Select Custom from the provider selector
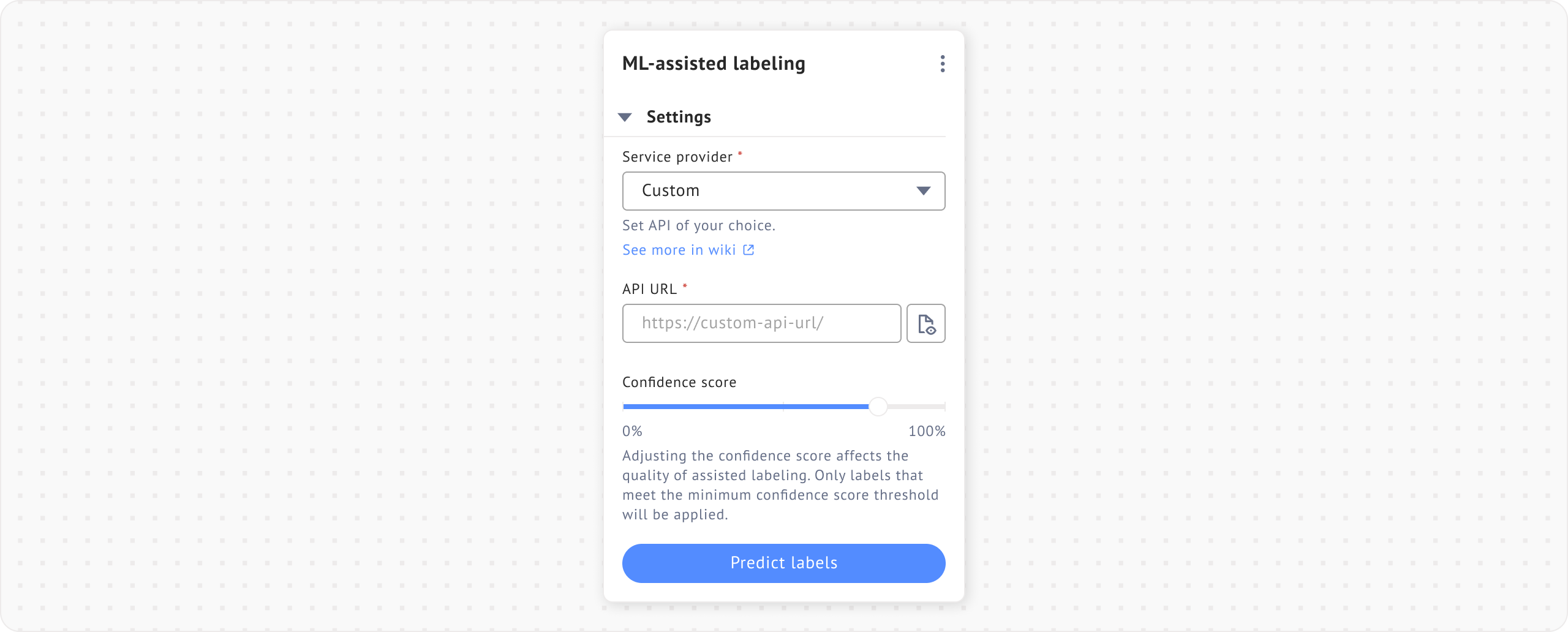This screenshot has height=632, width=1568. (784, 190)
